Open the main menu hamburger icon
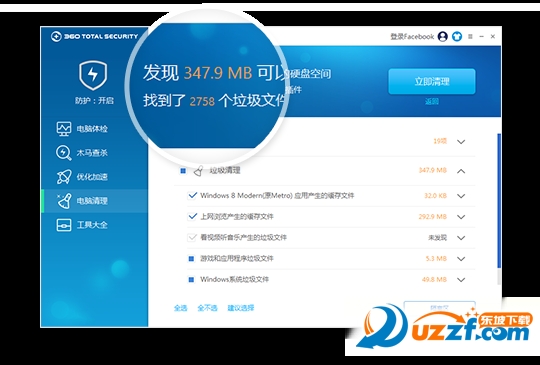540x365 pixels. click(x=470, y=36)
